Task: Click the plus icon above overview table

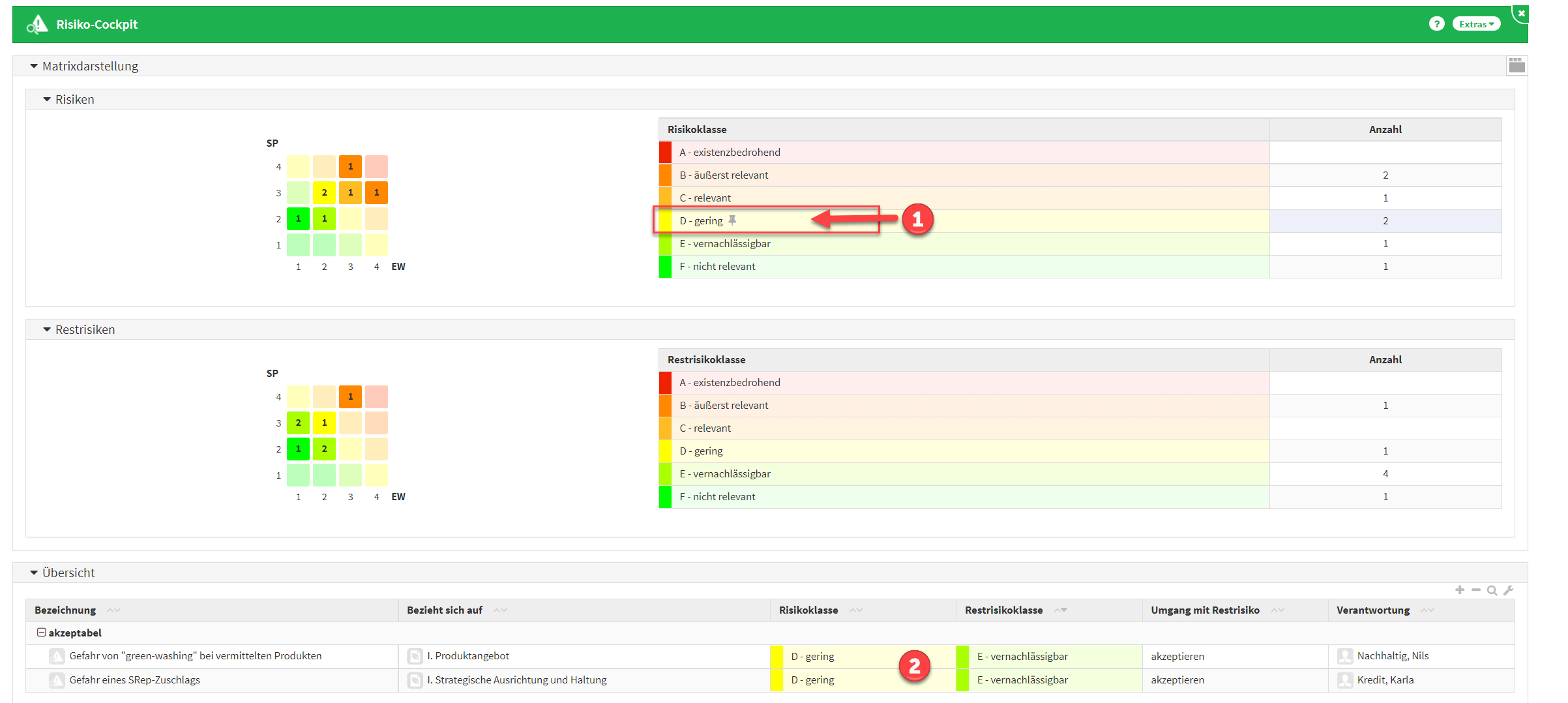Action: tap(1460, 590)
